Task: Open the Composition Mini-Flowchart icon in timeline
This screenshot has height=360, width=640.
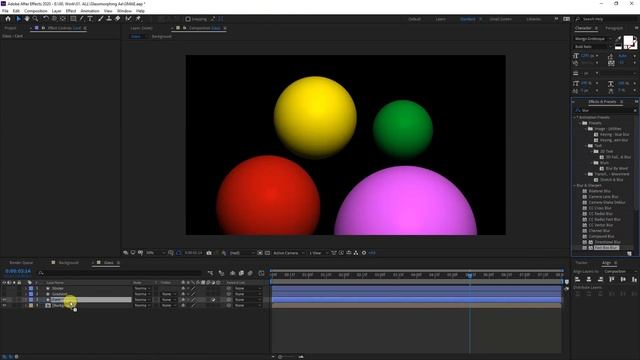Action: tap(210, 273)
